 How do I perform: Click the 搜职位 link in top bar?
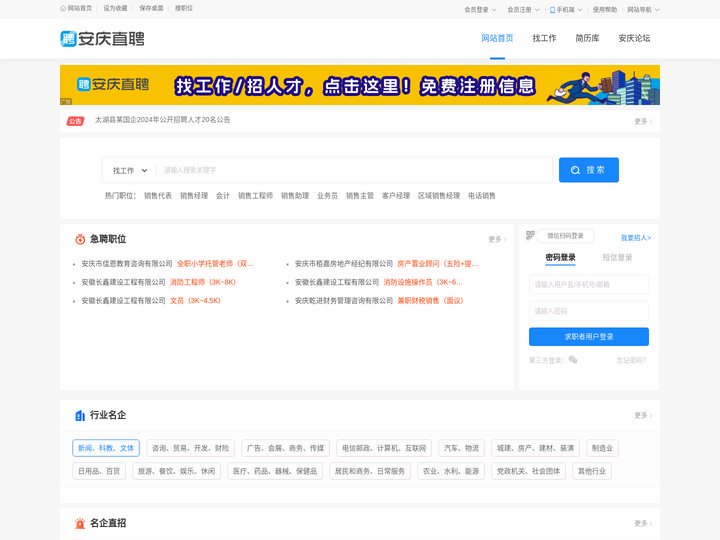click(x=184, y=8)
